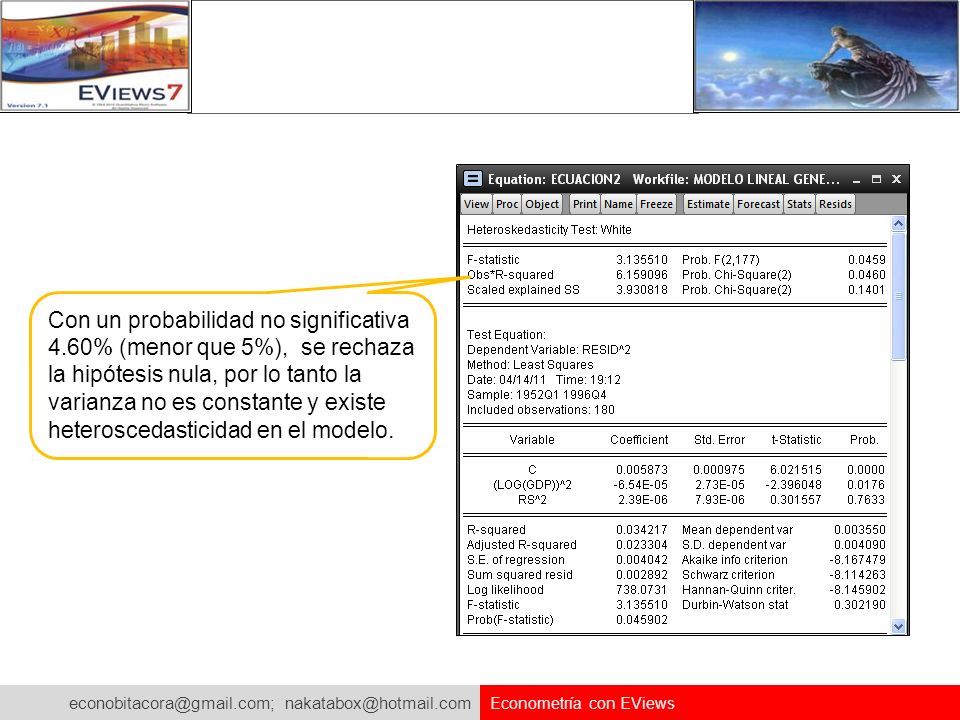Screen dimensions: 960x720
Task: Click the Akaike info criterion value -8.167479
Action: click(x=857, y=560)
